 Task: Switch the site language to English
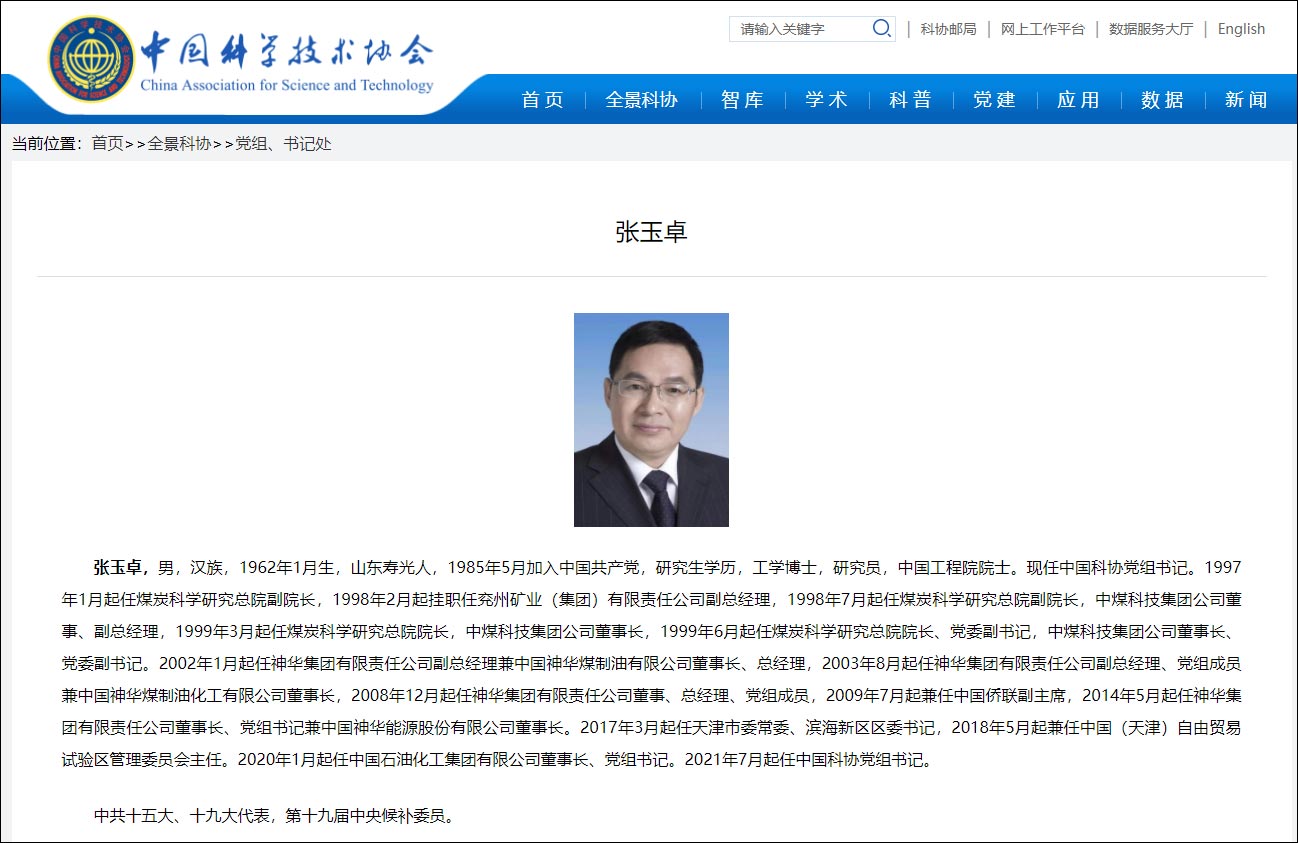(1241, 28)
